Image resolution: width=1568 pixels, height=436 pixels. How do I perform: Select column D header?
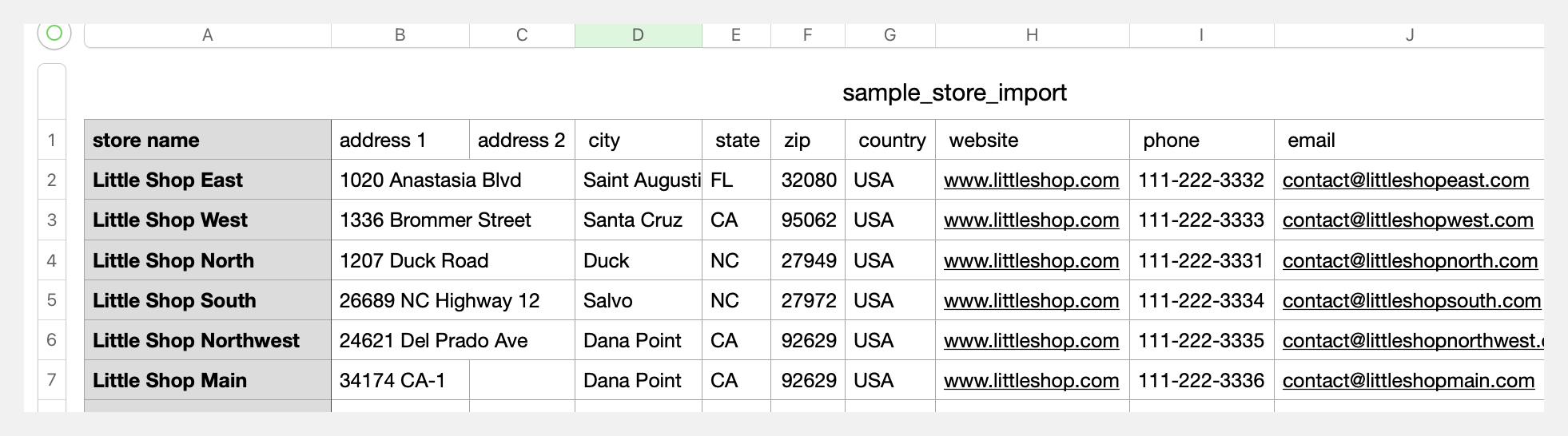point(638,35)
